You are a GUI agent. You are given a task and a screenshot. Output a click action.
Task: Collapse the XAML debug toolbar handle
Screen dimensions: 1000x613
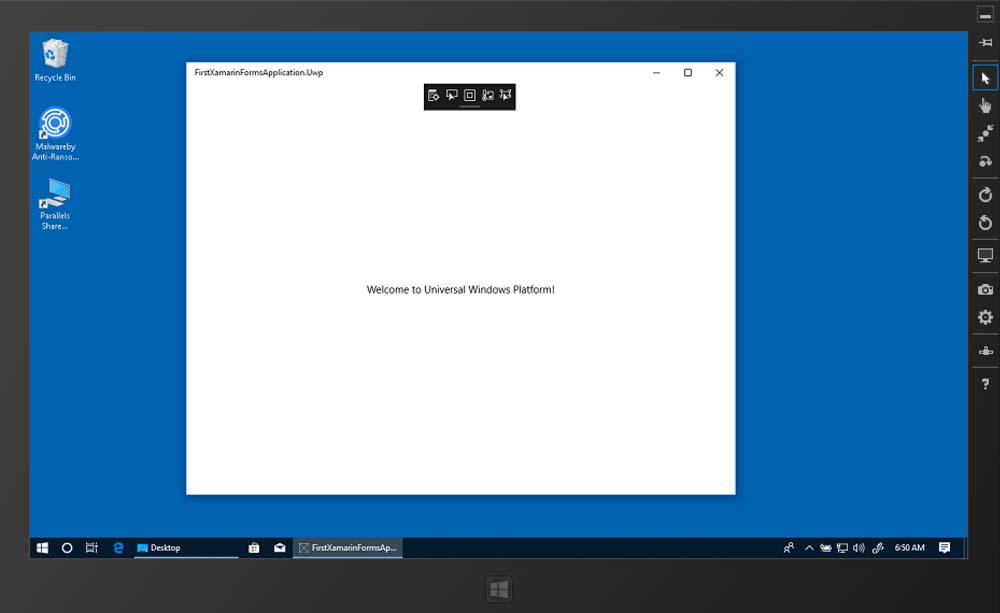coord(469,106)
